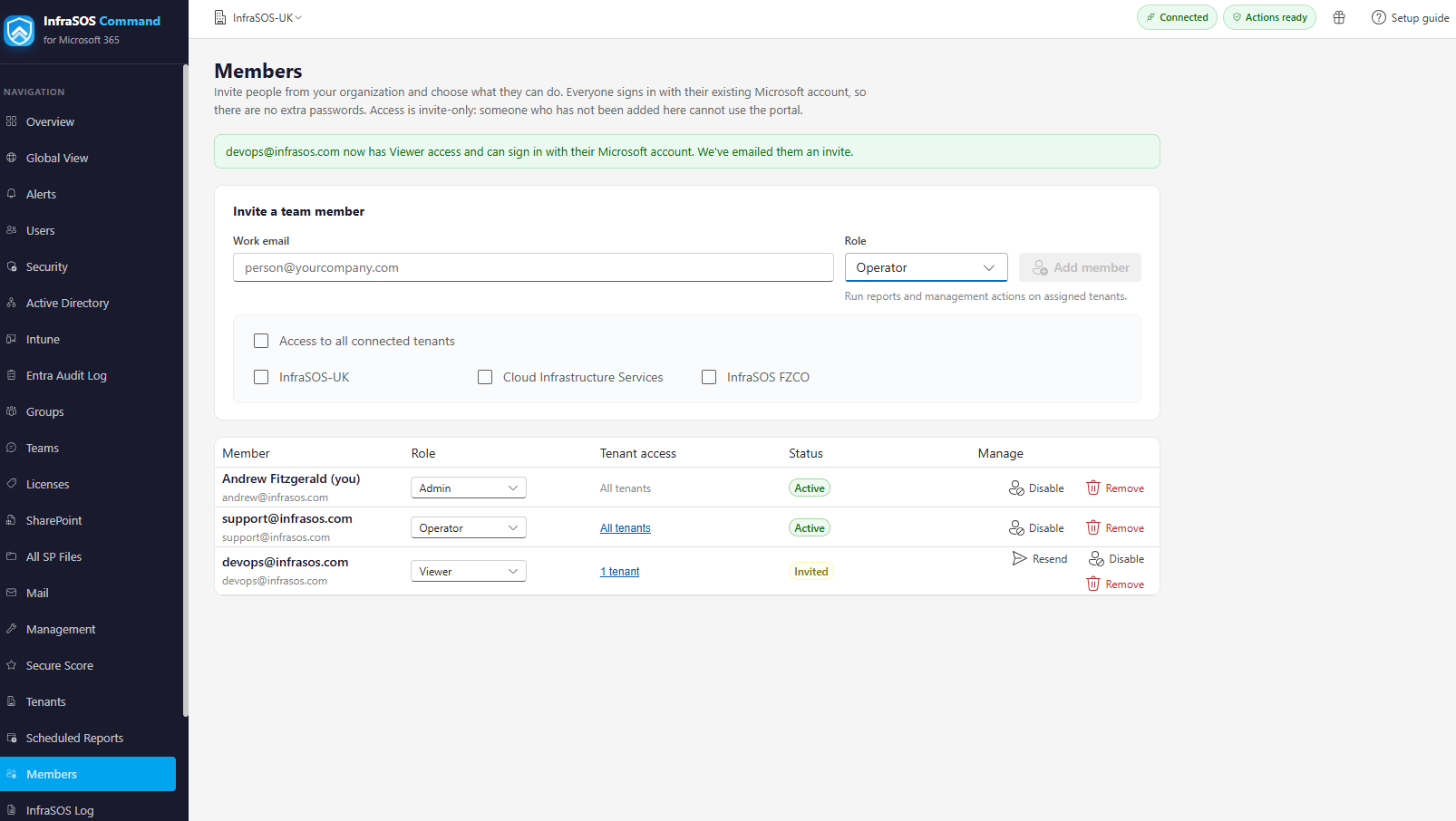The height and width of the screenshot is (821, 1456).
Task: Change Andrew Fitzgerald's Admin role dropdown
Action: [469, 488]
